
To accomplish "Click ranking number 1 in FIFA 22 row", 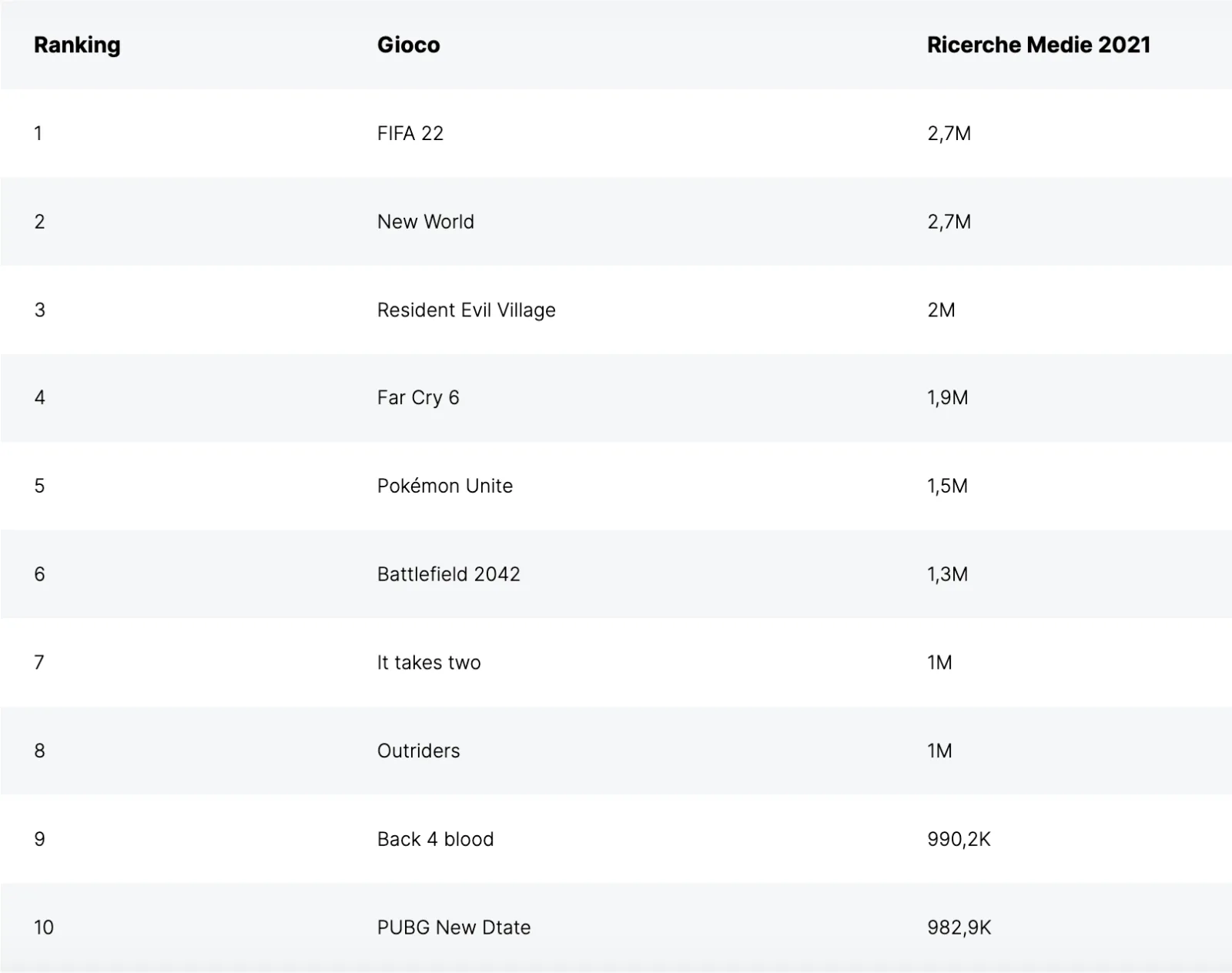I will point(38,133).
